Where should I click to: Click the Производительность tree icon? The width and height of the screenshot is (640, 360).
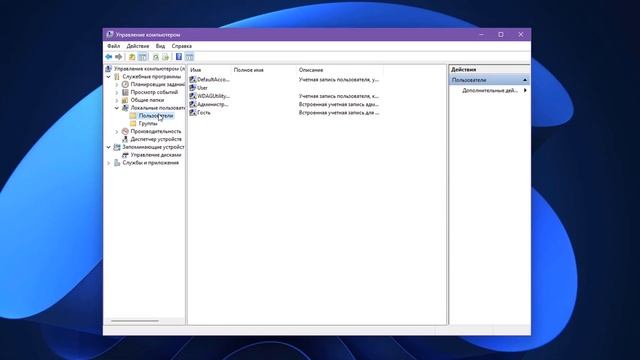(x=125, y=131)
